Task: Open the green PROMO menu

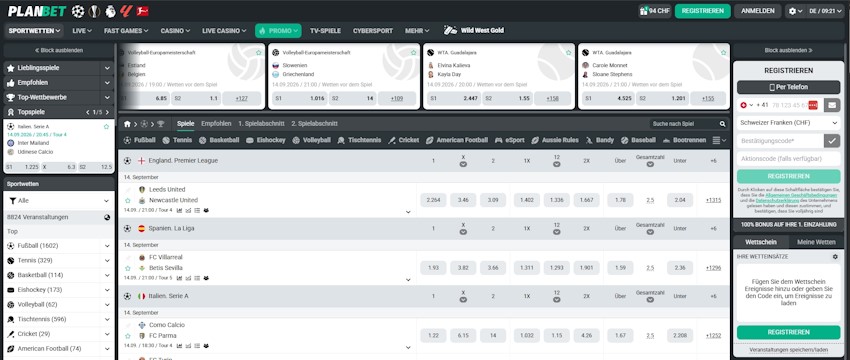Action: point(278,31)
